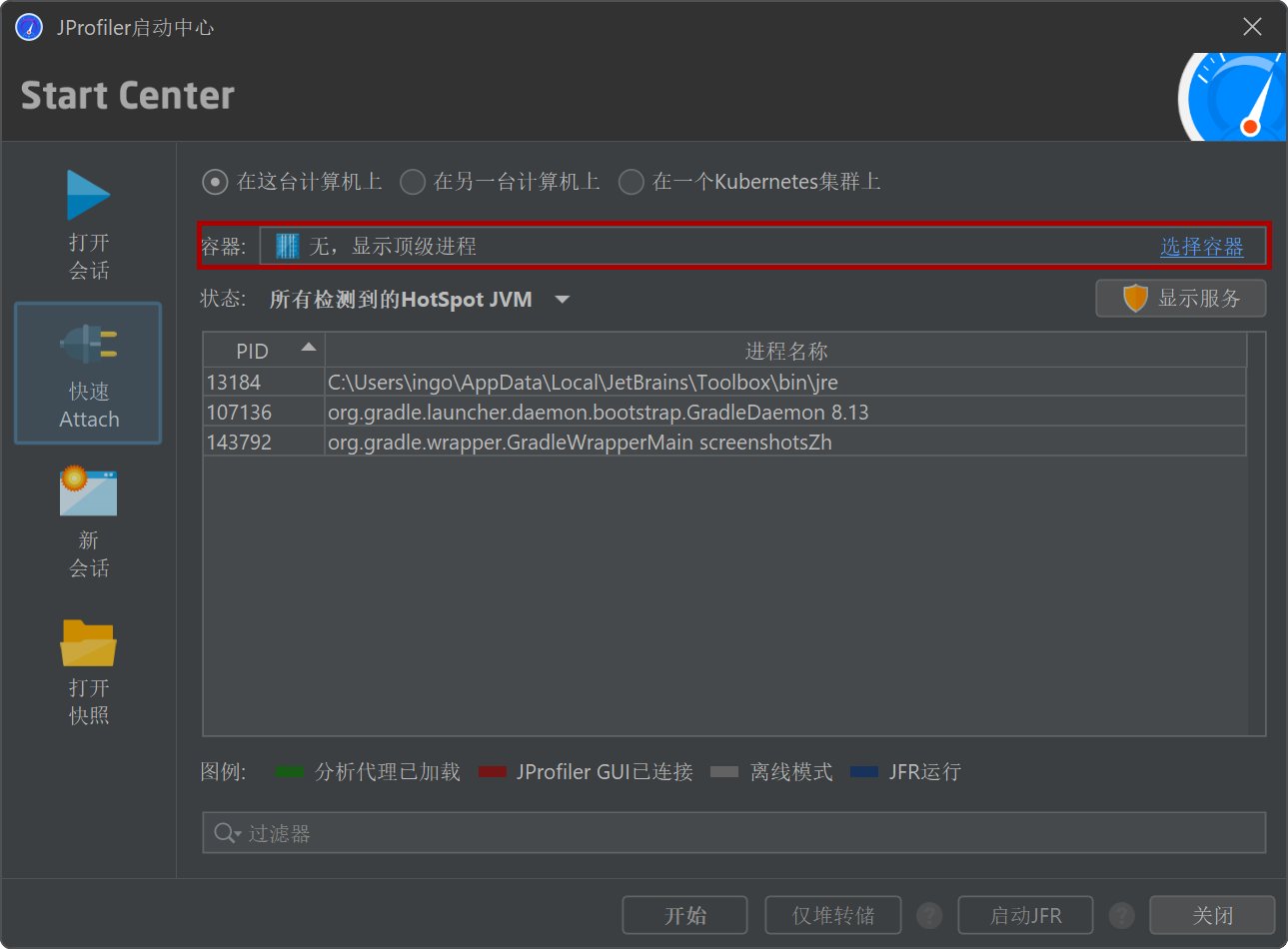Image resolution: width=1288 pixels, height=949 pixels.
Task: Click the new session window icon
Action: point(88,491)
